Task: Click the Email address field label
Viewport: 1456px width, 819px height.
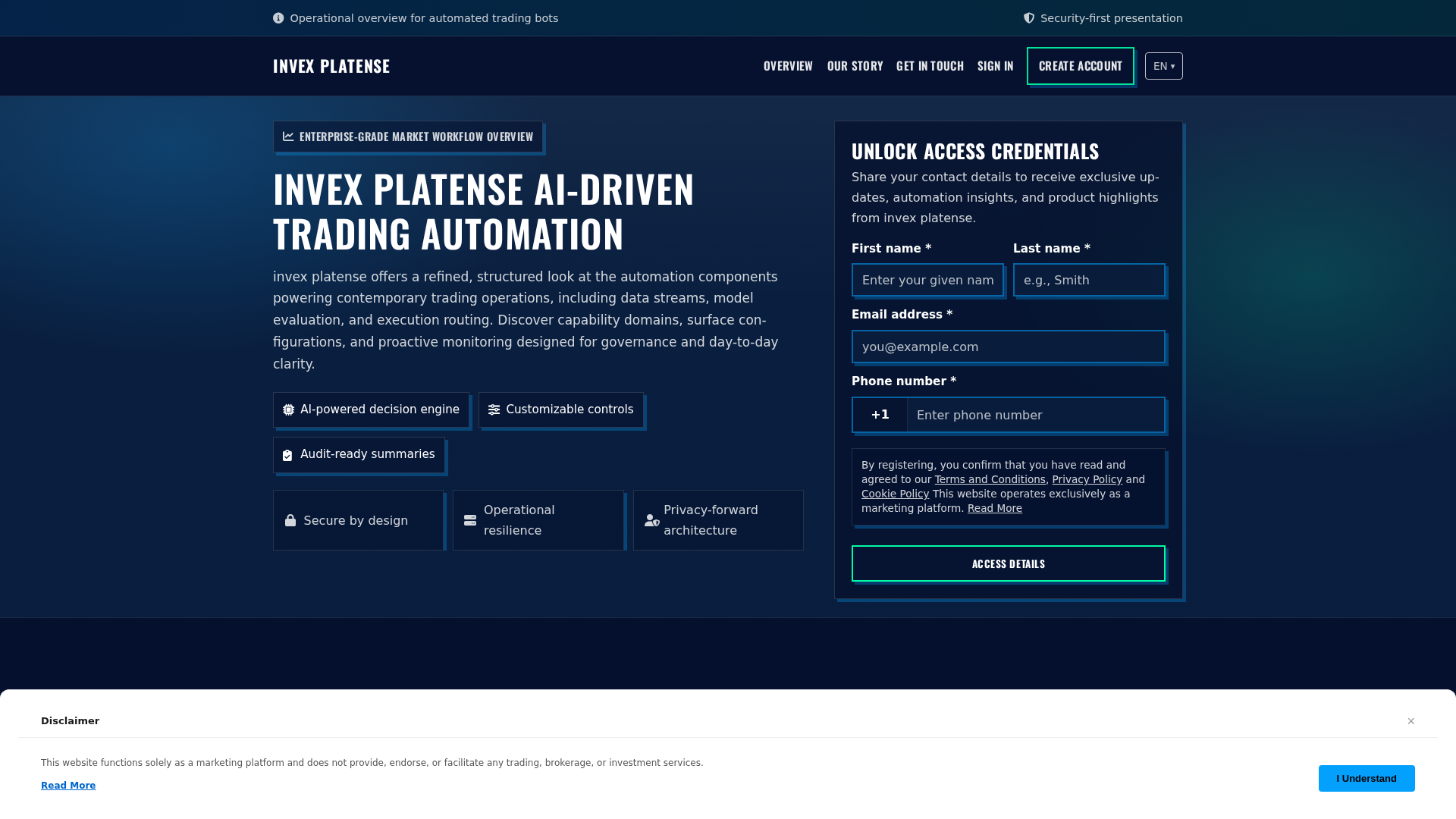Action: (x=902, y=315)
